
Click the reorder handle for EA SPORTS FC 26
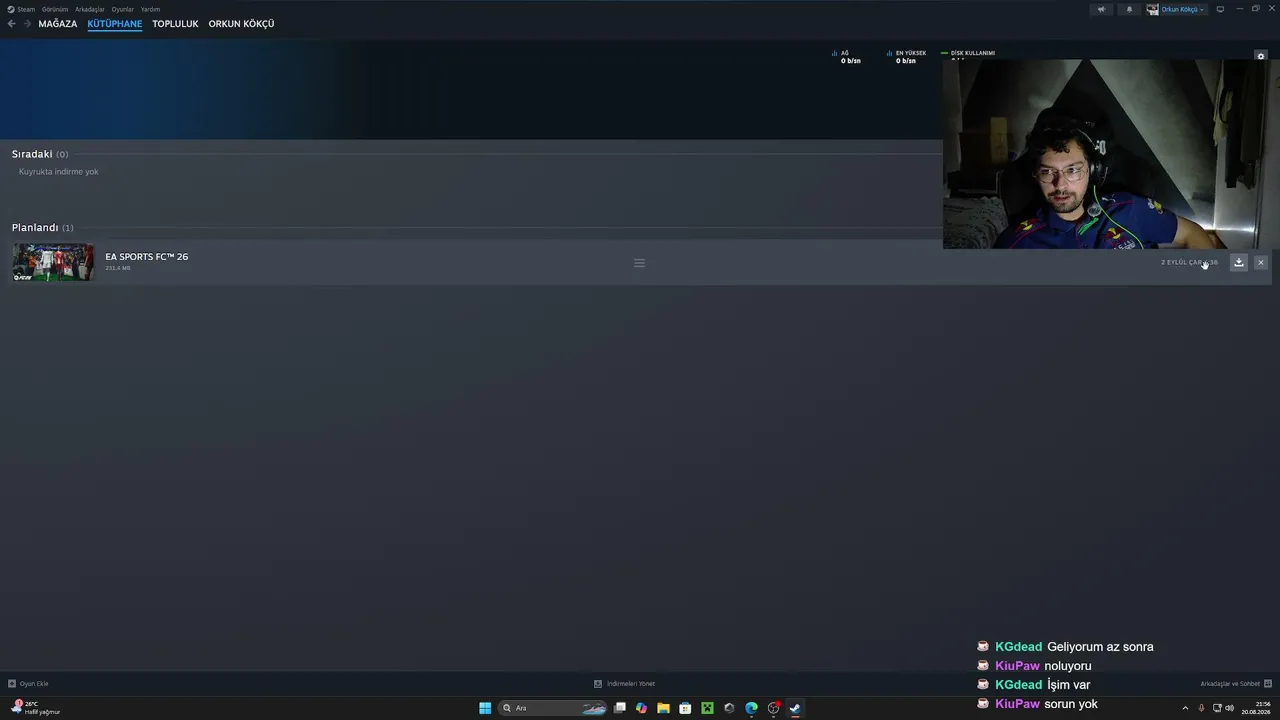639,263
